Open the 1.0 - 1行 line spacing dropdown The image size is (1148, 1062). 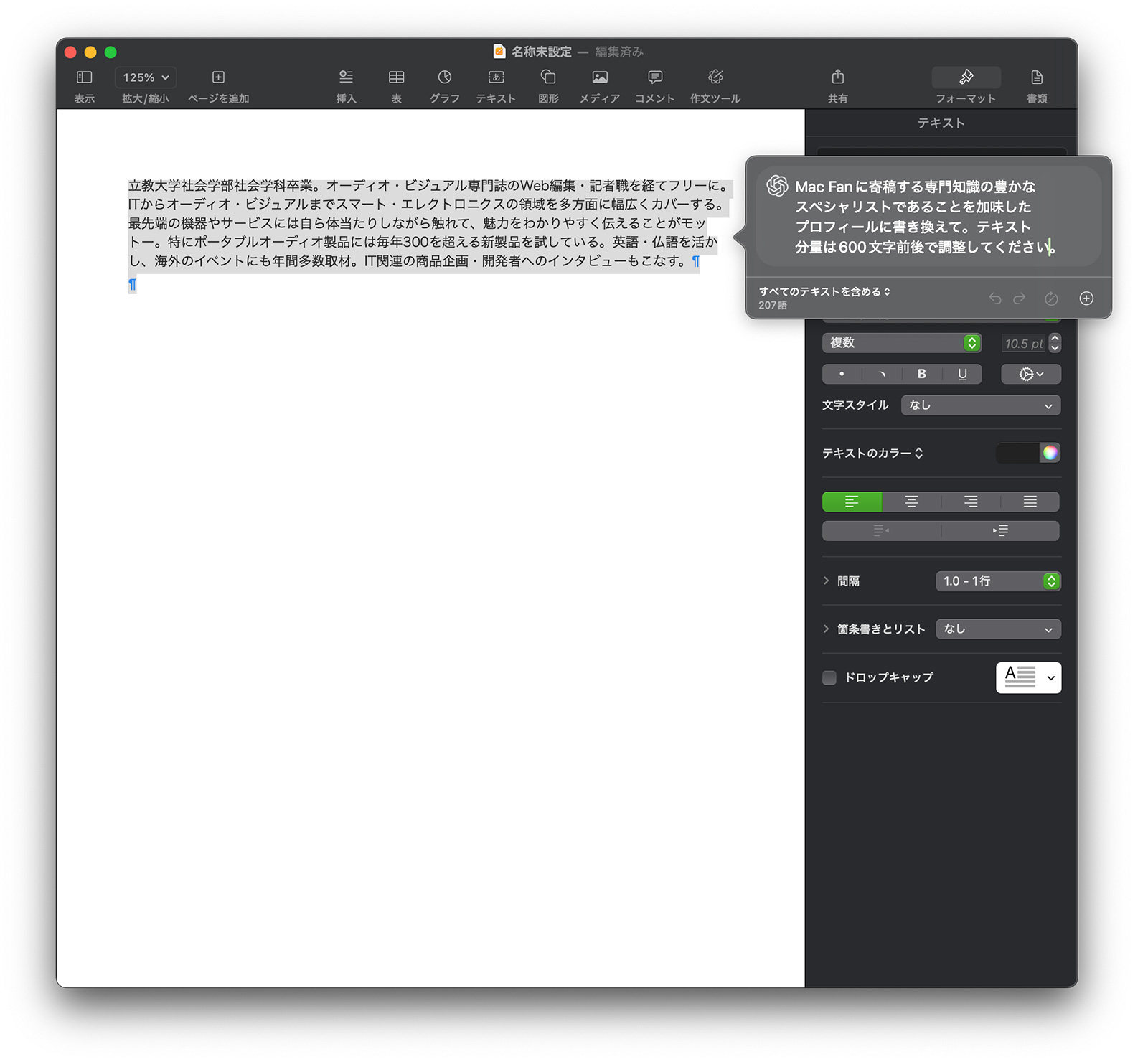997,581
